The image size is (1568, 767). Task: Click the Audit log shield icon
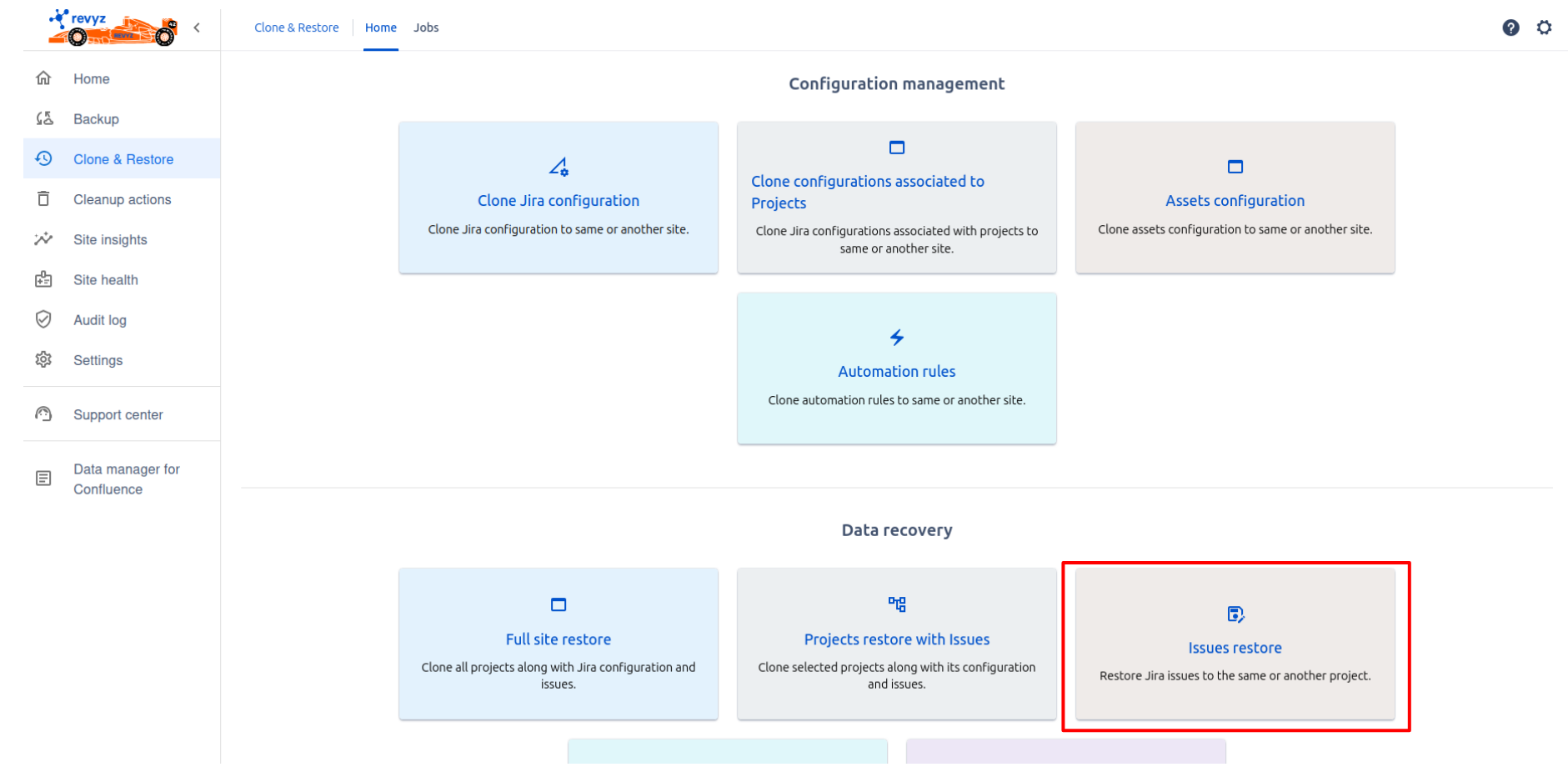(x=44, y=319)
